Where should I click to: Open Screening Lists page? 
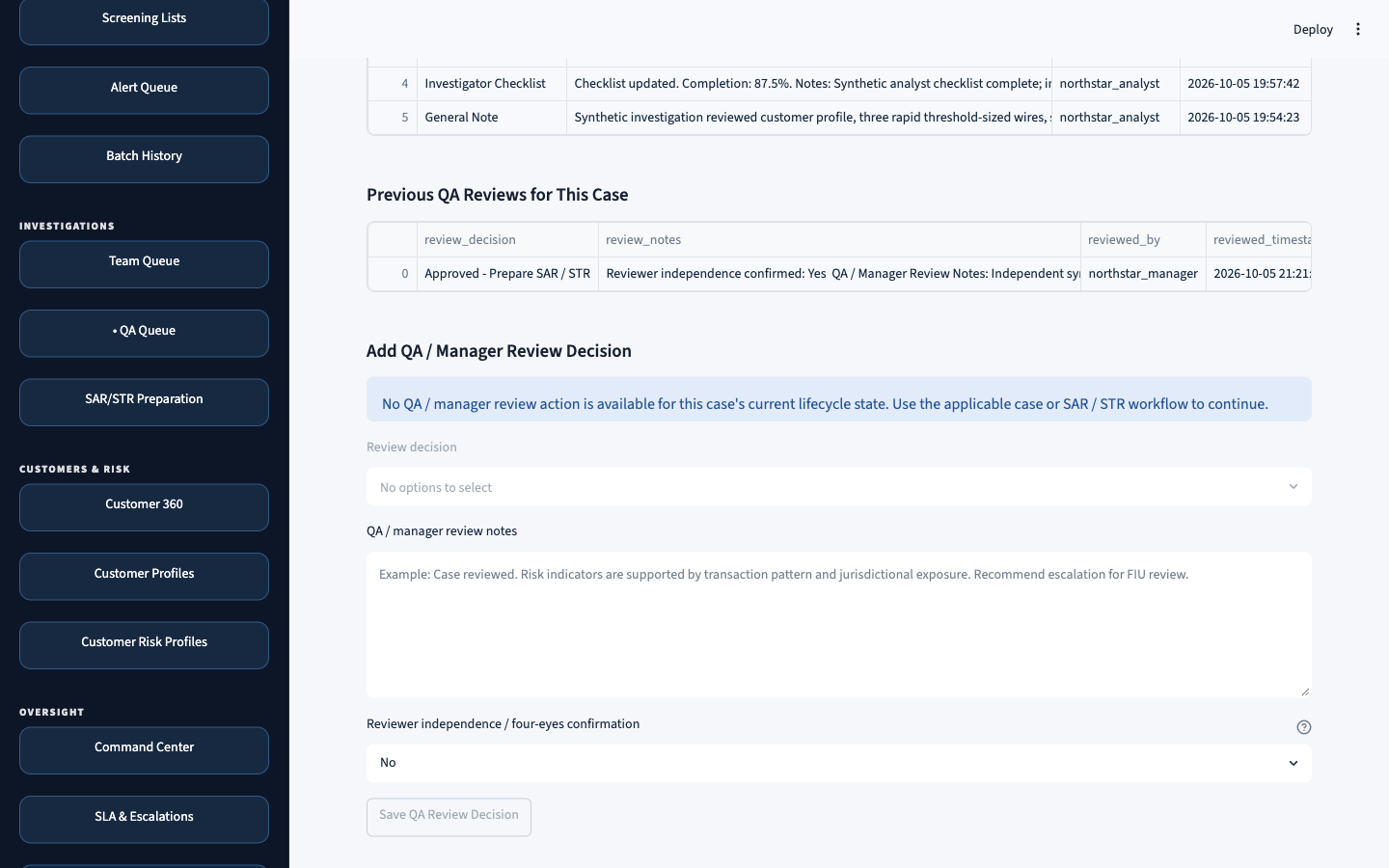click(144, 20)
